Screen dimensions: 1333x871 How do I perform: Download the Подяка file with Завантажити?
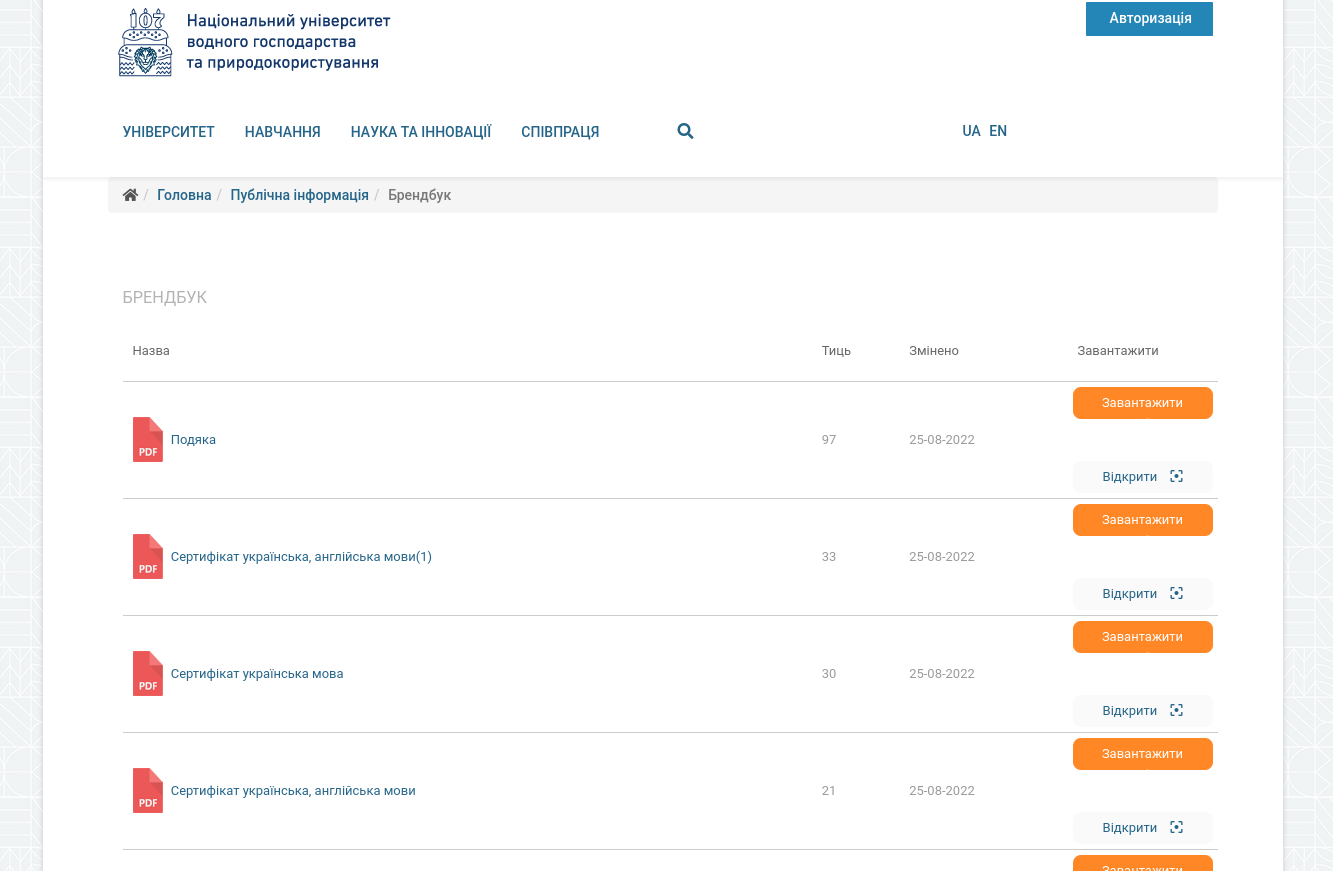(x=1142, y=403)
